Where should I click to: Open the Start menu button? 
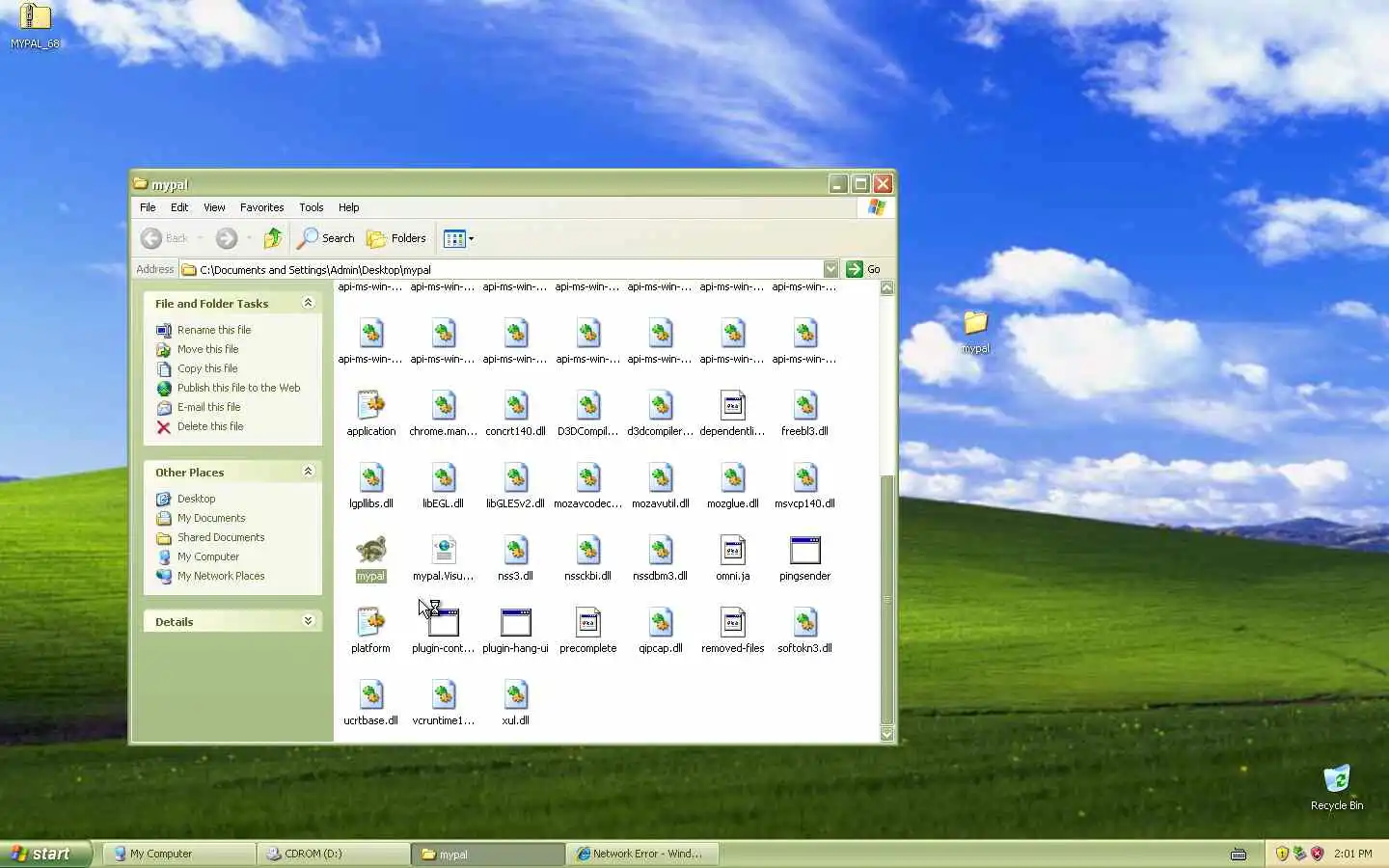(x=45, y=854)
